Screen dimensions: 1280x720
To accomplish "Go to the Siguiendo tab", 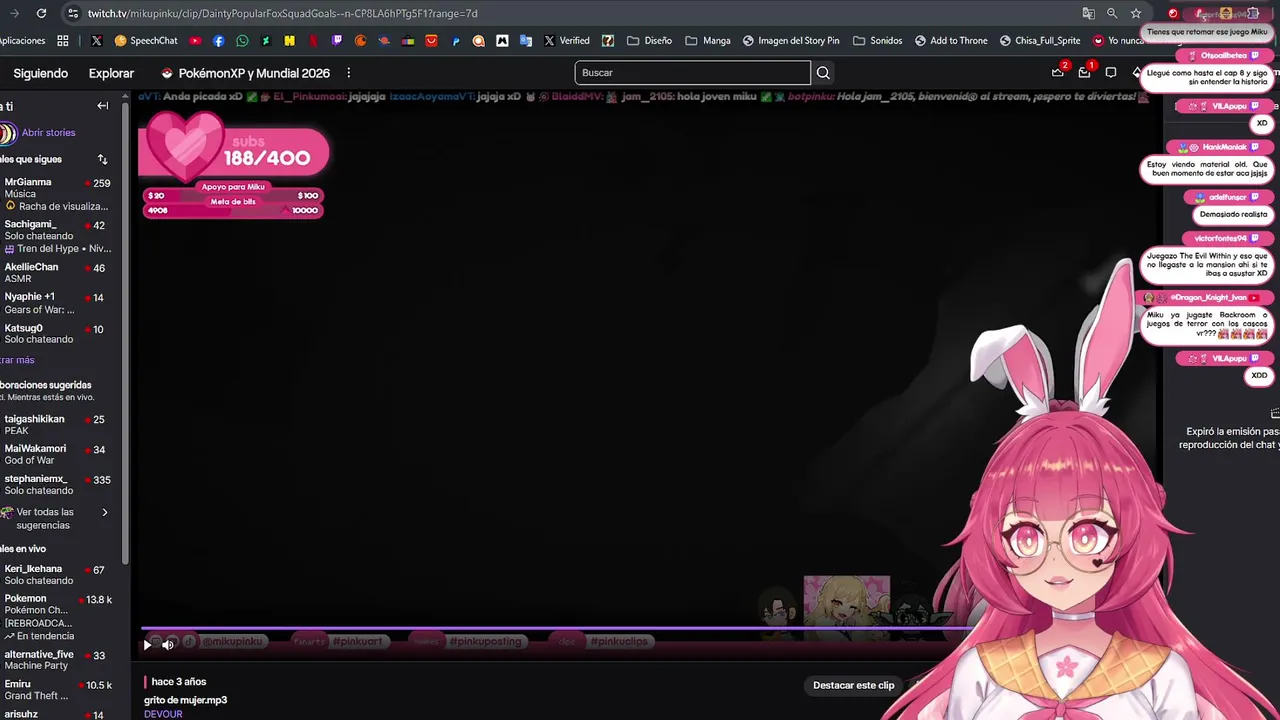I will coord(41,73).
